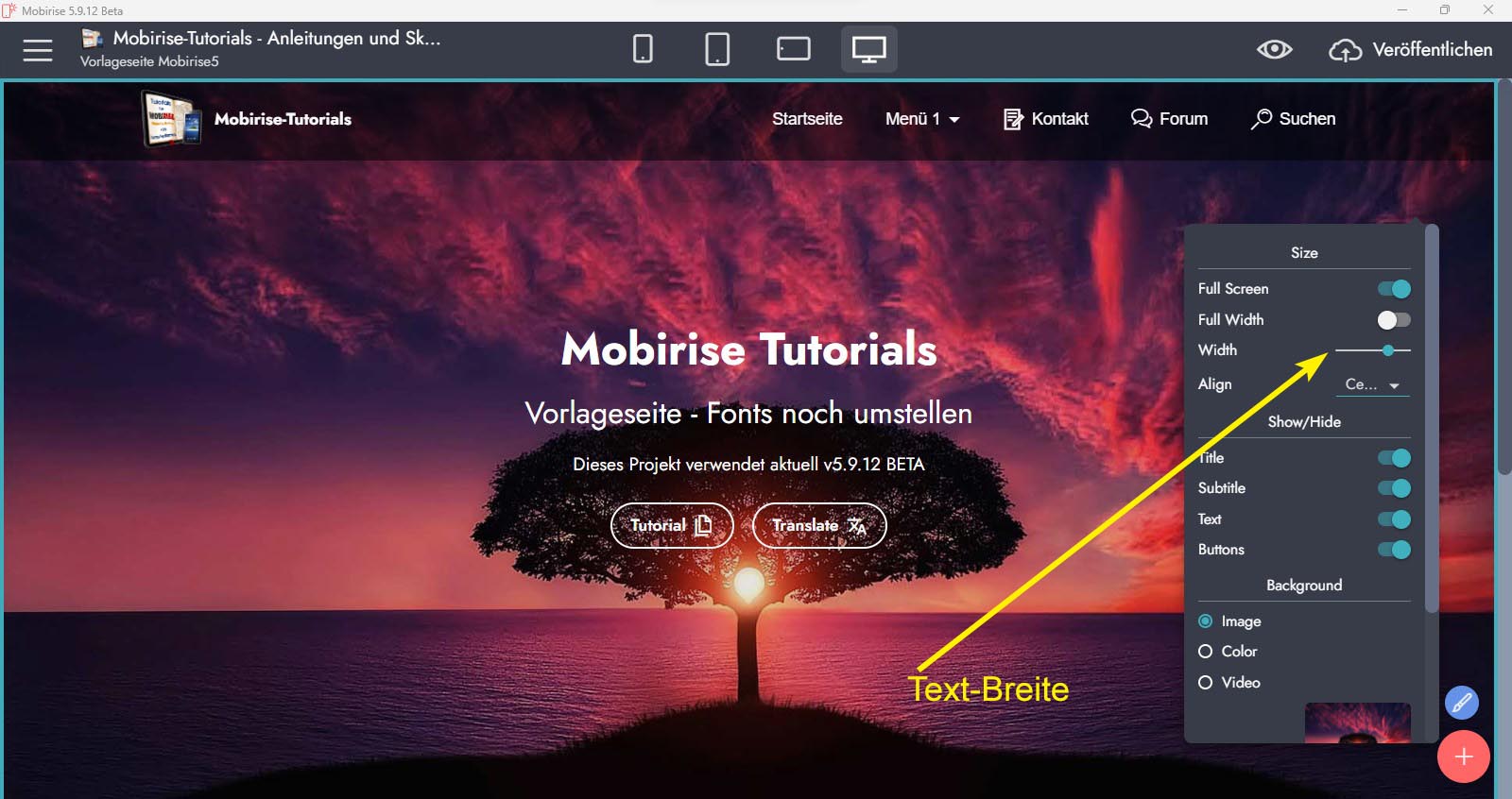
Task: Click the 'Show/Hide' section heading
Action: [x=1304, y=422]
